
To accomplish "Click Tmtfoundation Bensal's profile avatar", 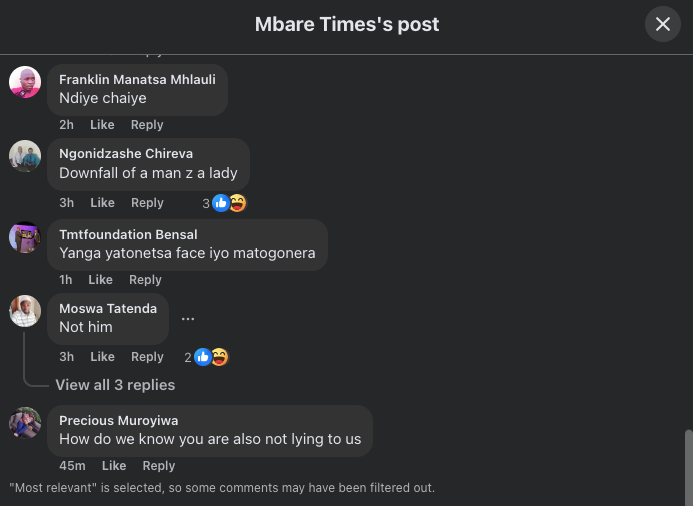I will point(25,237).
